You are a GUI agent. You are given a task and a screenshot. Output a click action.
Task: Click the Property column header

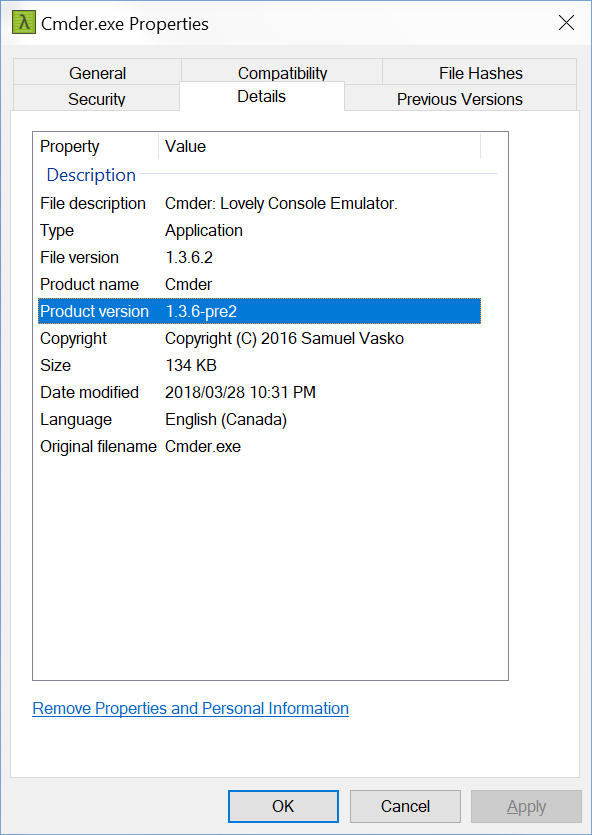pos(96,146)
